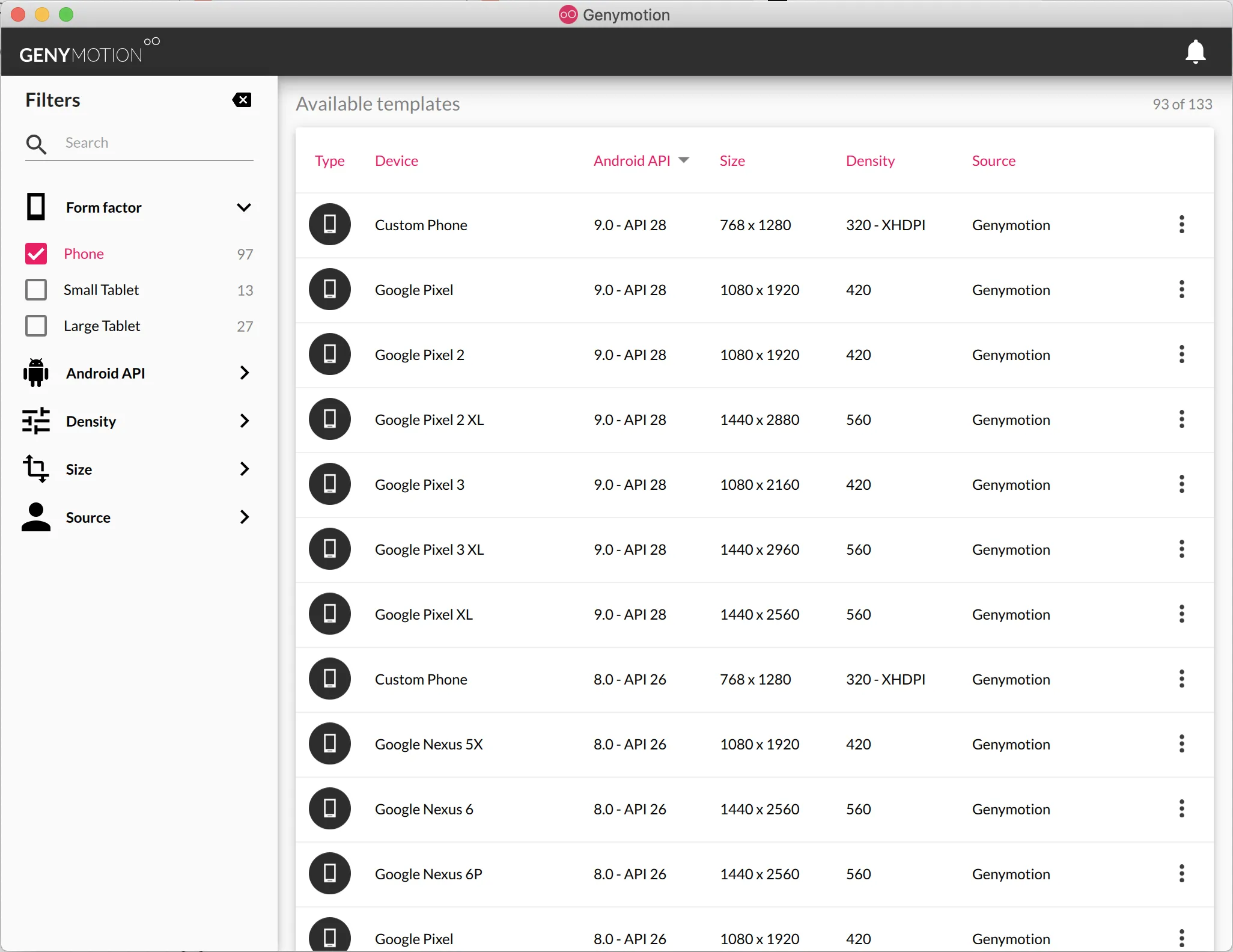Sort the list by the Density column header

pos(870,161)
